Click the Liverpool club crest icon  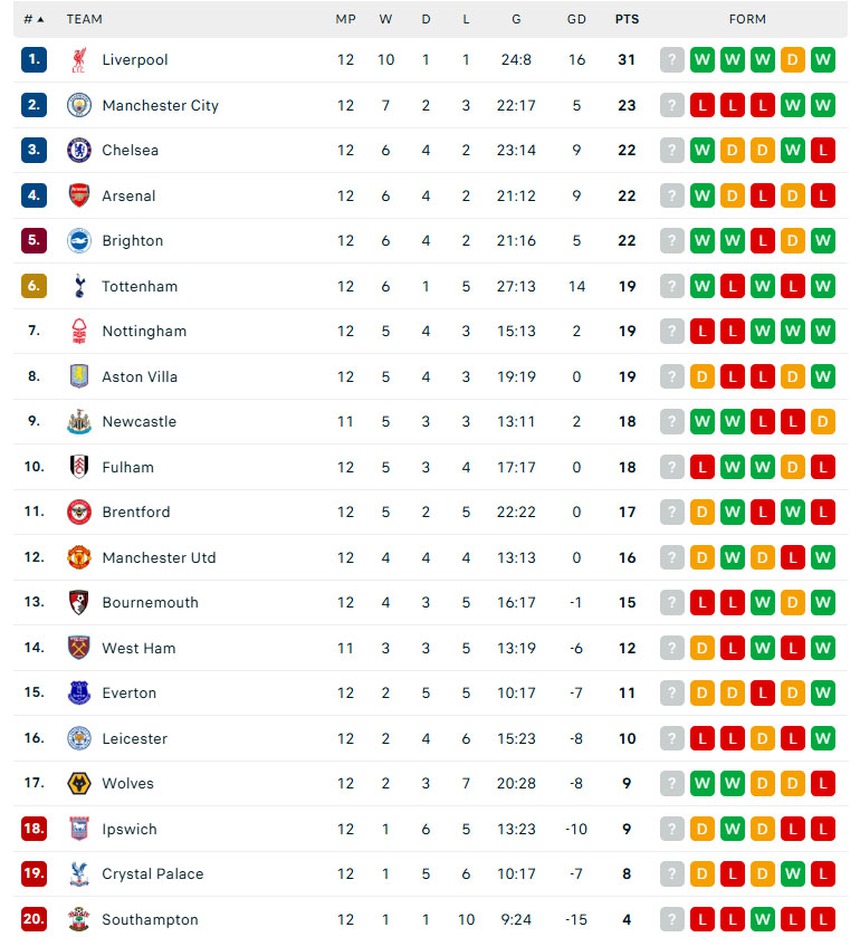[x=79, y=60]
